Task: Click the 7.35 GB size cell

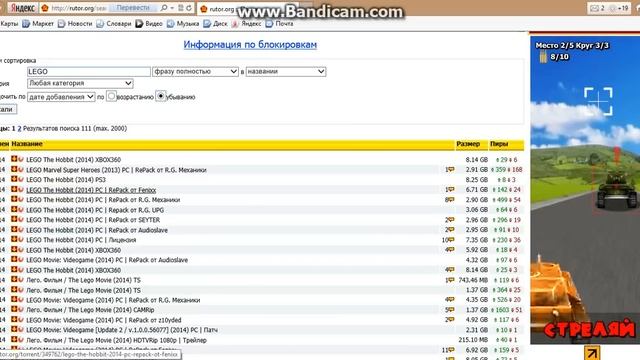Action: click(477, 240)
